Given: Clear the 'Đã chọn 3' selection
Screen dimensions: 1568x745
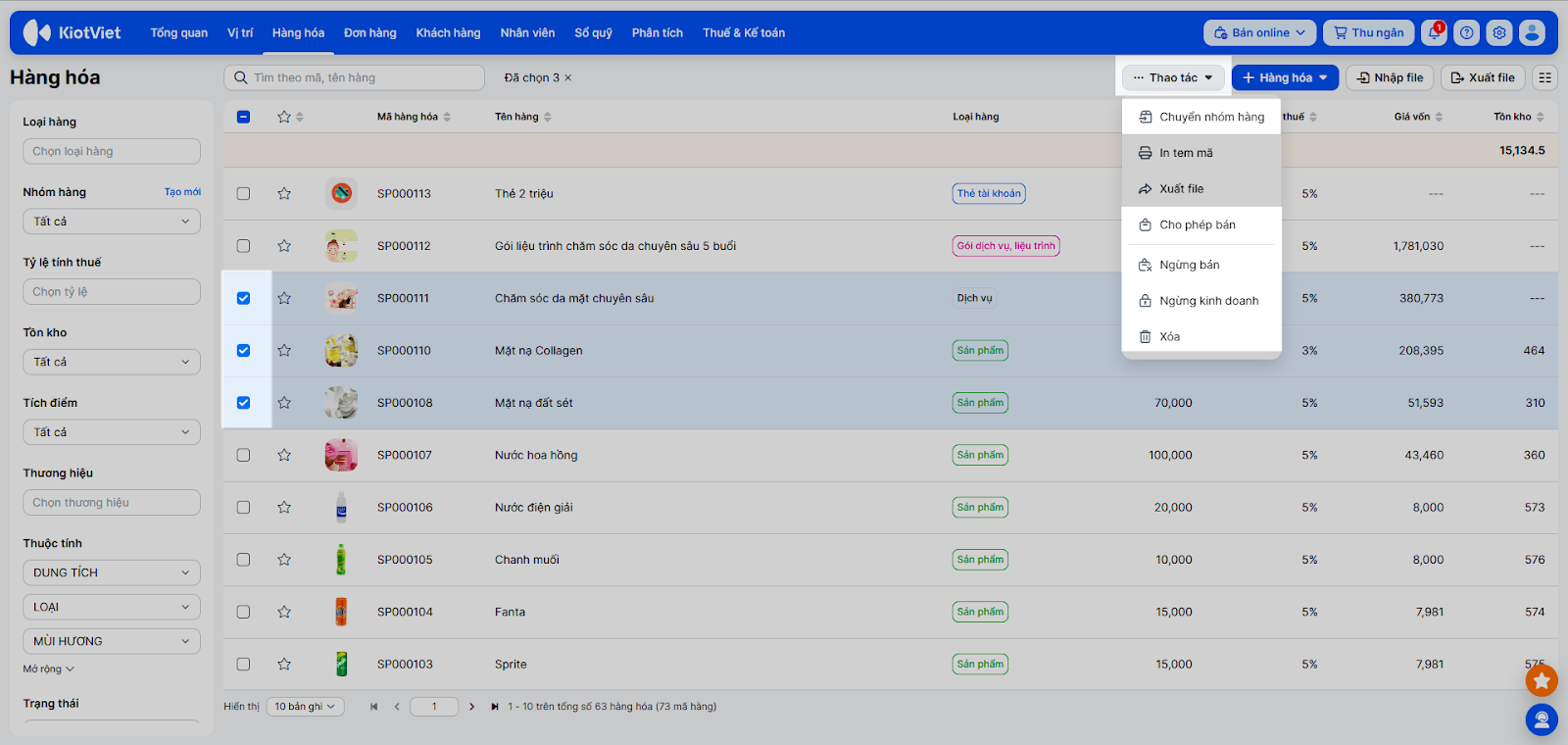Looking at the screenshot, I should pos(568,77).
